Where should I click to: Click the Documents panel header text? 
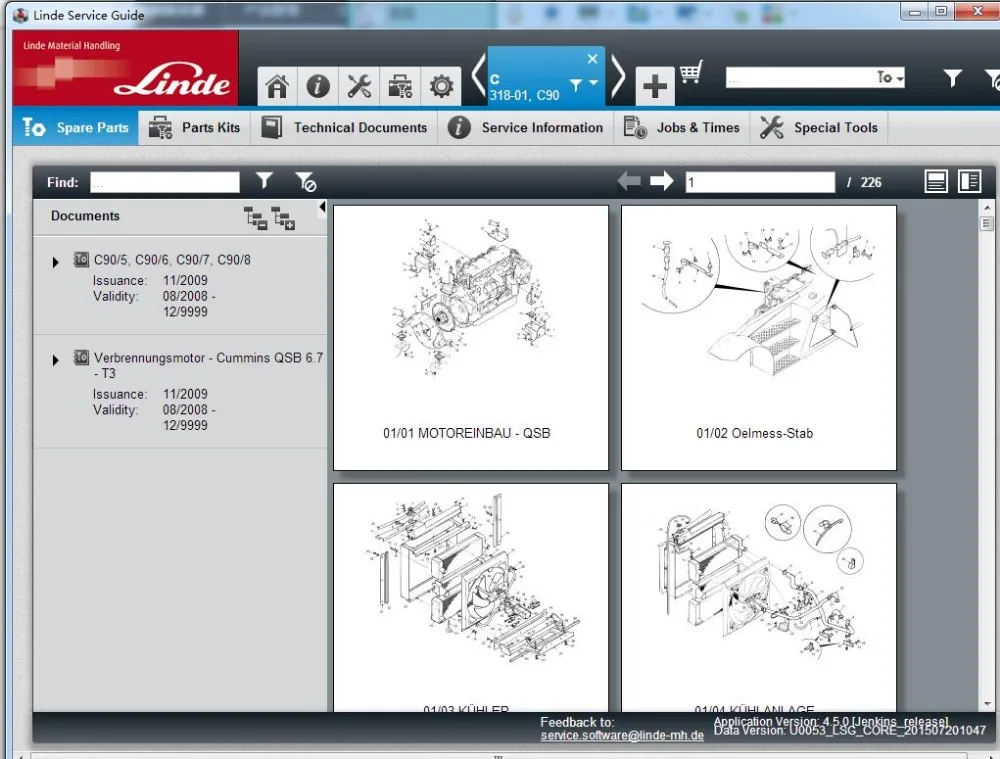coord(85,216)
